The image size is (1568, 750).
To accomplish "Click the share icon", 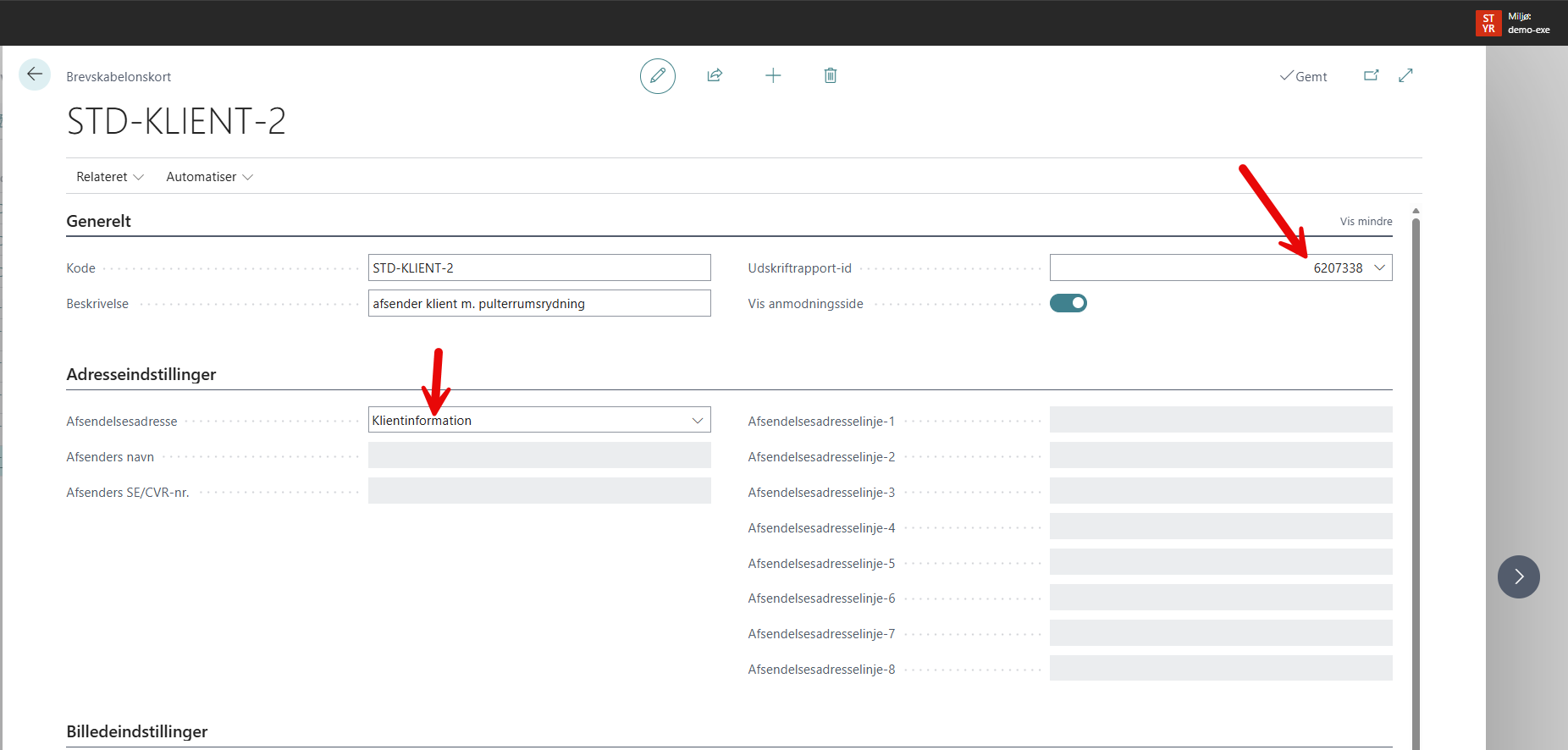I will (715, 76).
